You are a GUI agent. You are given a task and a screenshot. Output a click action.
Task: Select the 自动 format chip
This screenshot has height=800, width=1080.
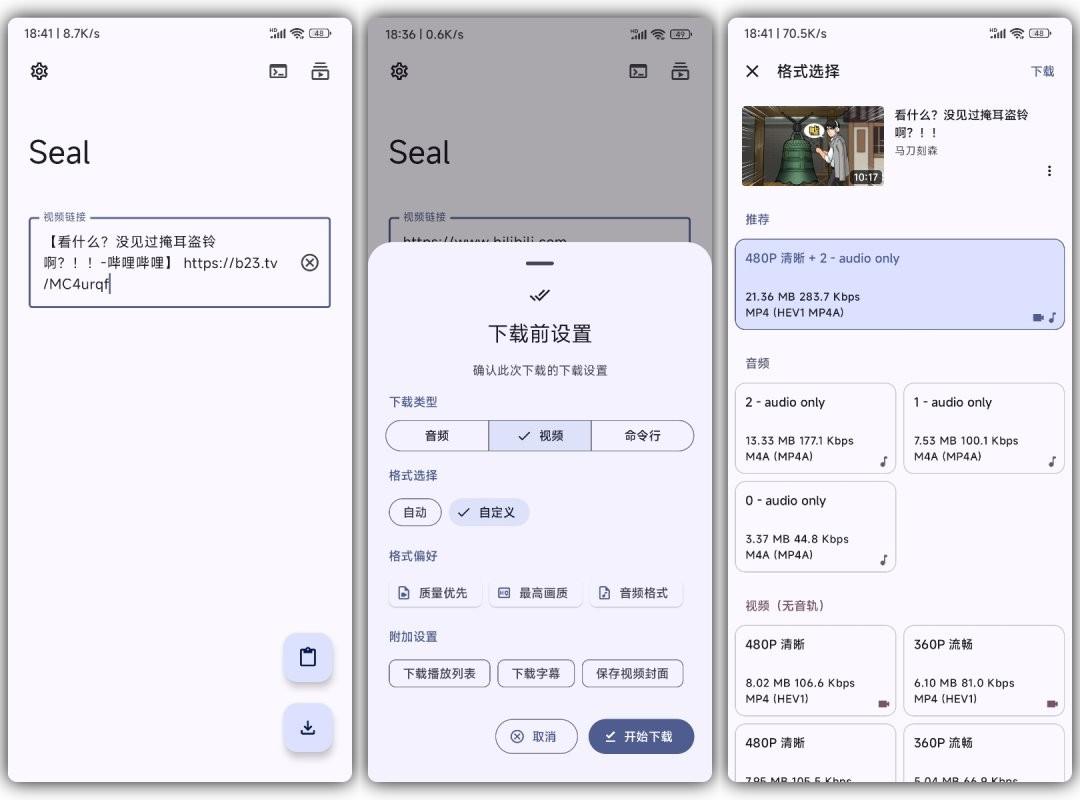click(415, 512)
